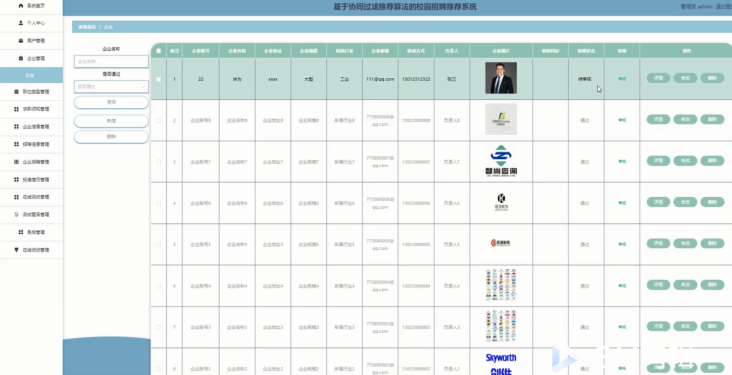Screen dimensions: 732x375
Task: Click shield icon of the last 在线测试管理 entry
Action: 16,250
